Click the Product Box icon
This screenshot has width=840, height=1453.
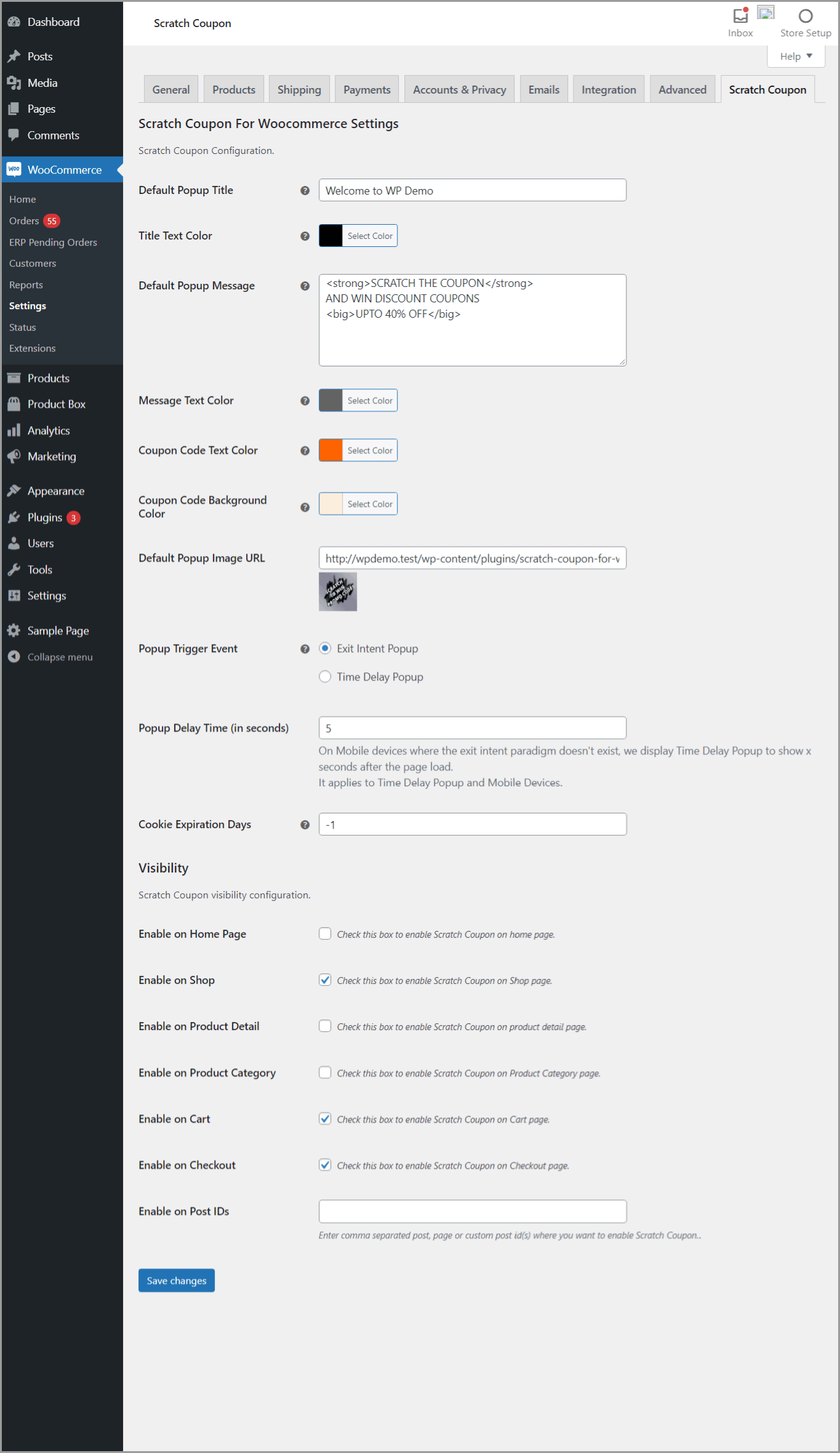click(x=14, y=404)
